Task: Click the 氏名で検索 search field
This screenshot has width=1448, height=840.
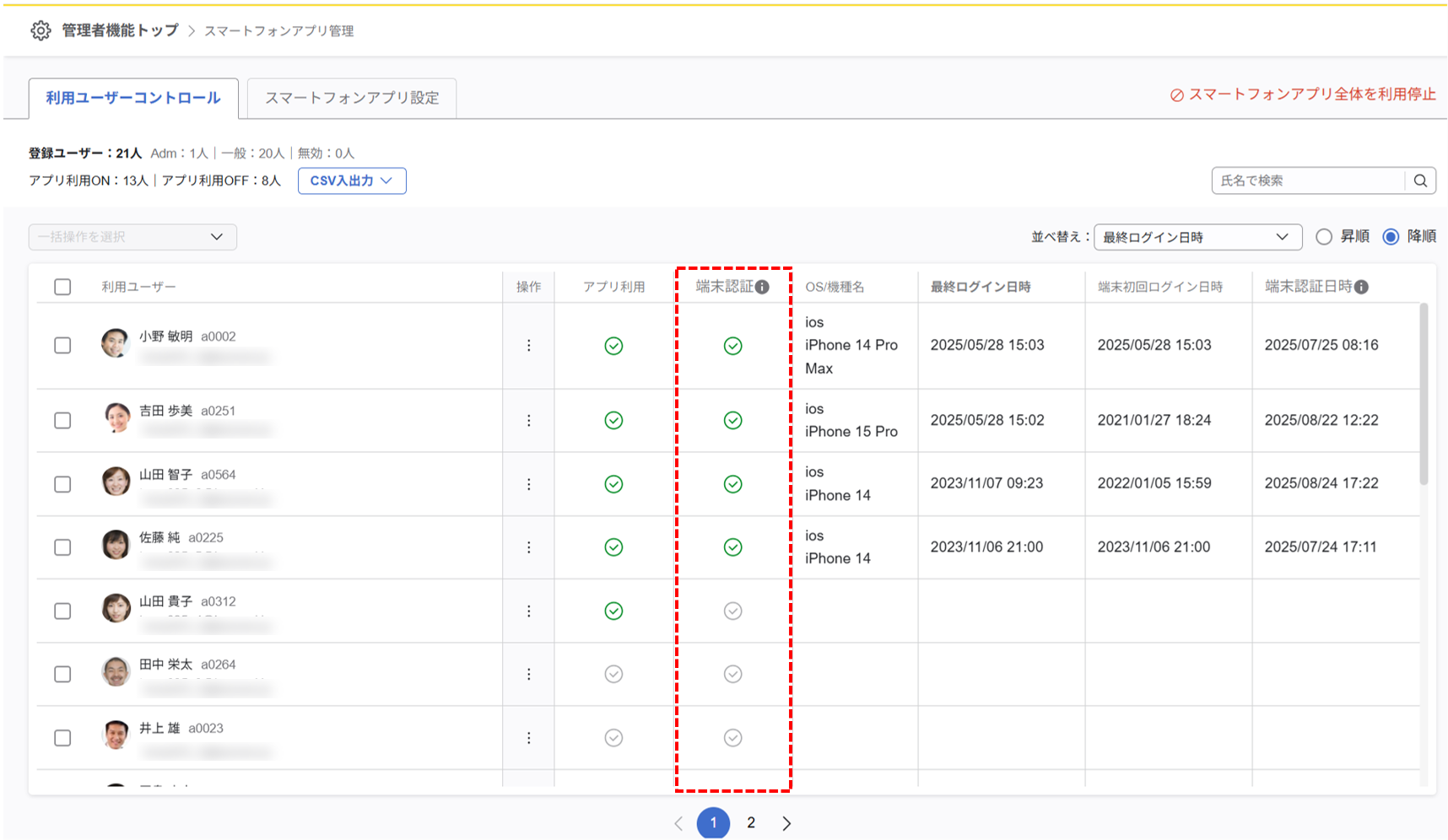Action: pyautogui.click(x=1308, y=180)
